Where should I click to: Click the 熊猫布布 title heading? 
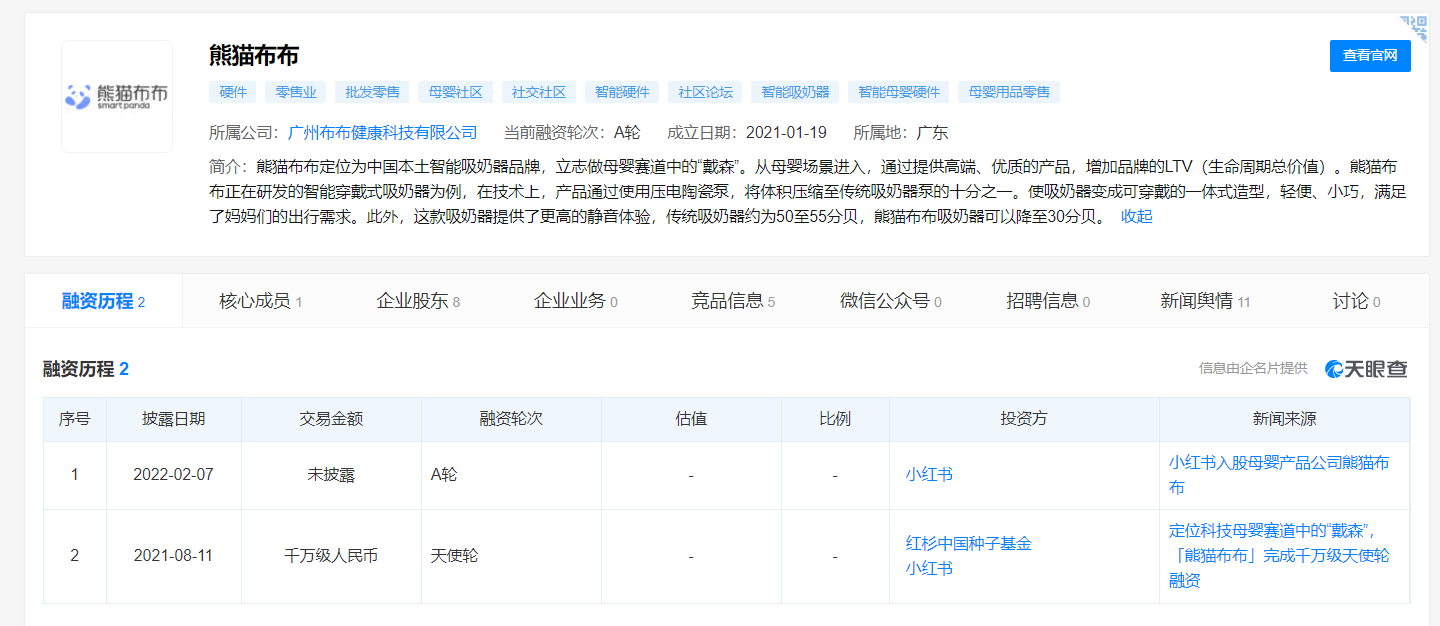coord(254,55)
